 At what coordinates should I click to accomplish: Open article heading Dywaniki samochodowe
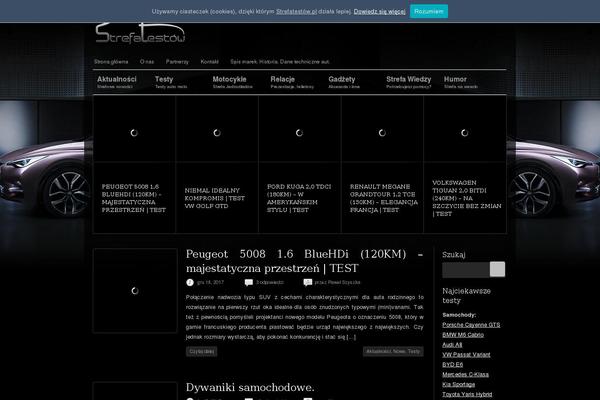pyautogui.click(x=250, y=387)
